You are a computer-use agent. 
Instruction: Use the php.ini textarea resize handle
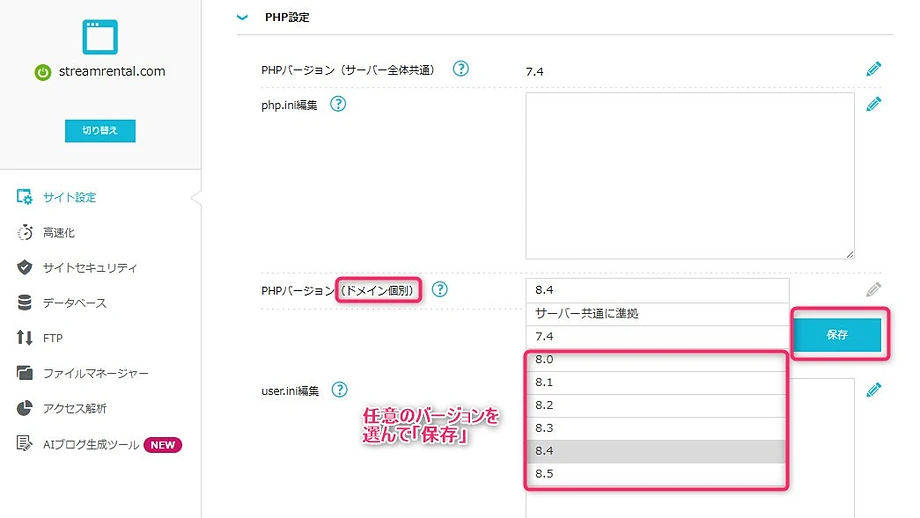click(x=850, y=254)
